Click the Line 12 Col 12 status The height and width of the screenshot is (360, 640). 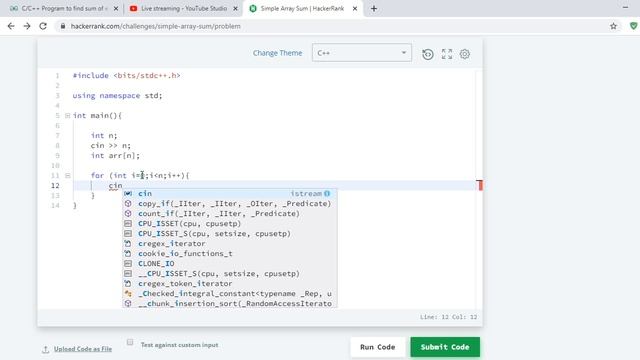pos(448,317)
